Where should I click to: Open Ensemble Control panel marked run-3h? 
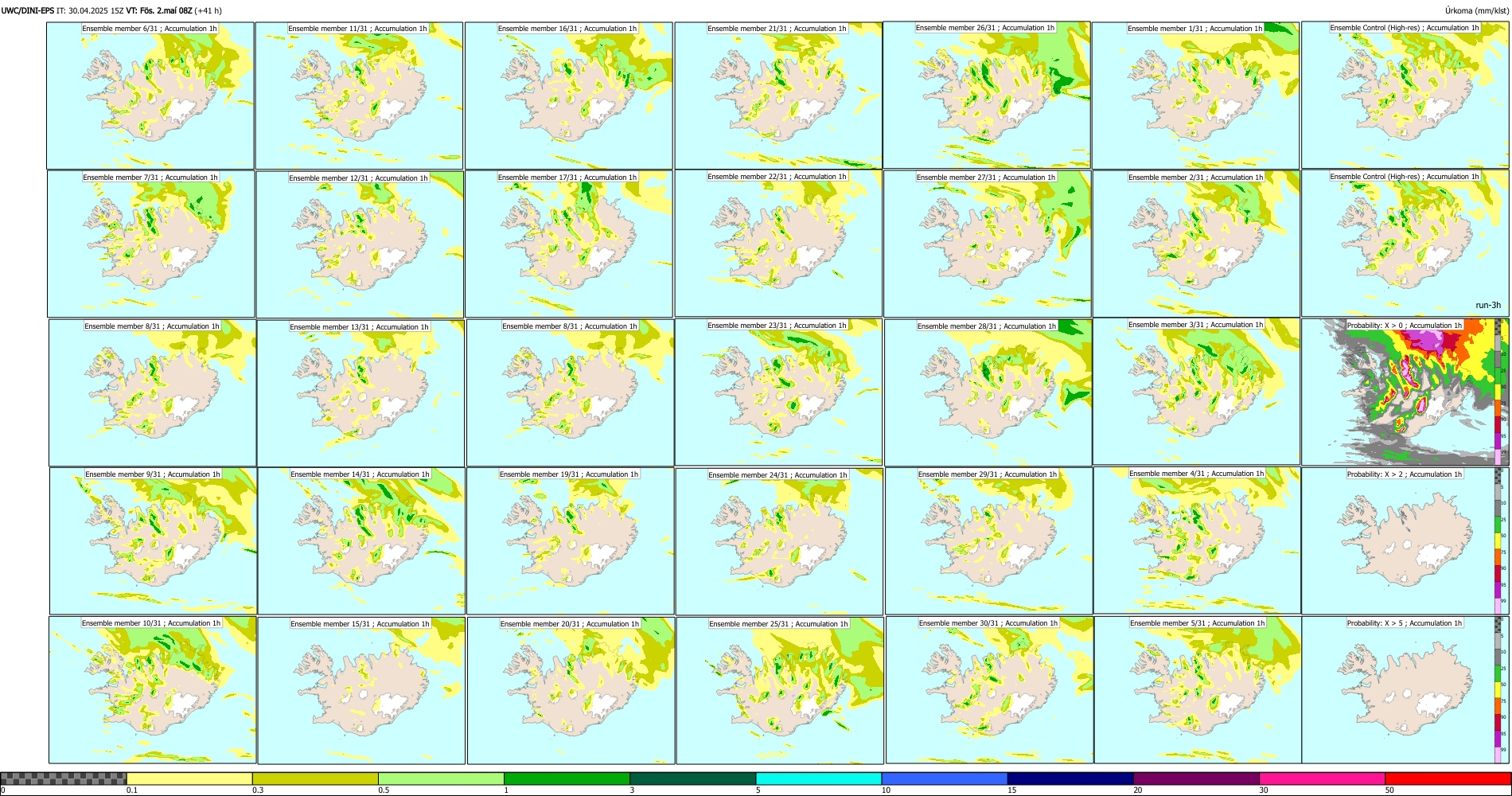coord(1405,244)
